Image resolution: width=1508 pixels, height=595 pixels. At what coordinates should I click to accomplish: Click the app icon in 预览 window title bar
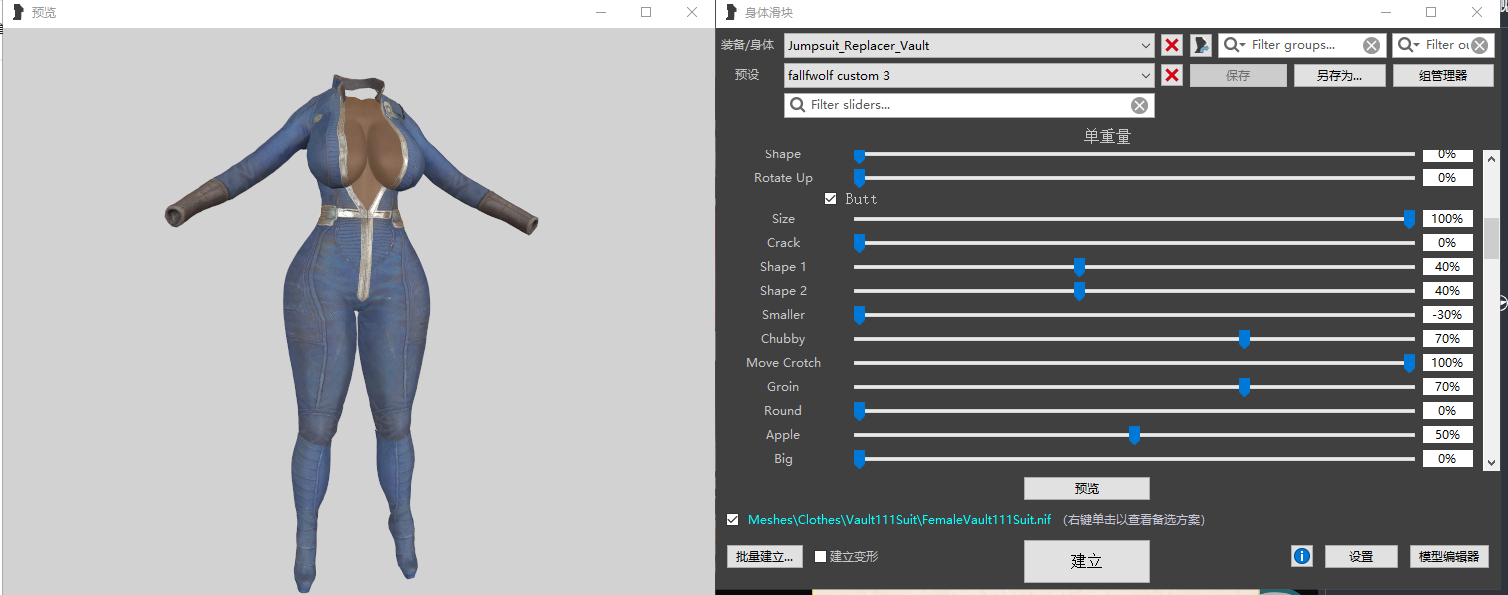[17, 12]
